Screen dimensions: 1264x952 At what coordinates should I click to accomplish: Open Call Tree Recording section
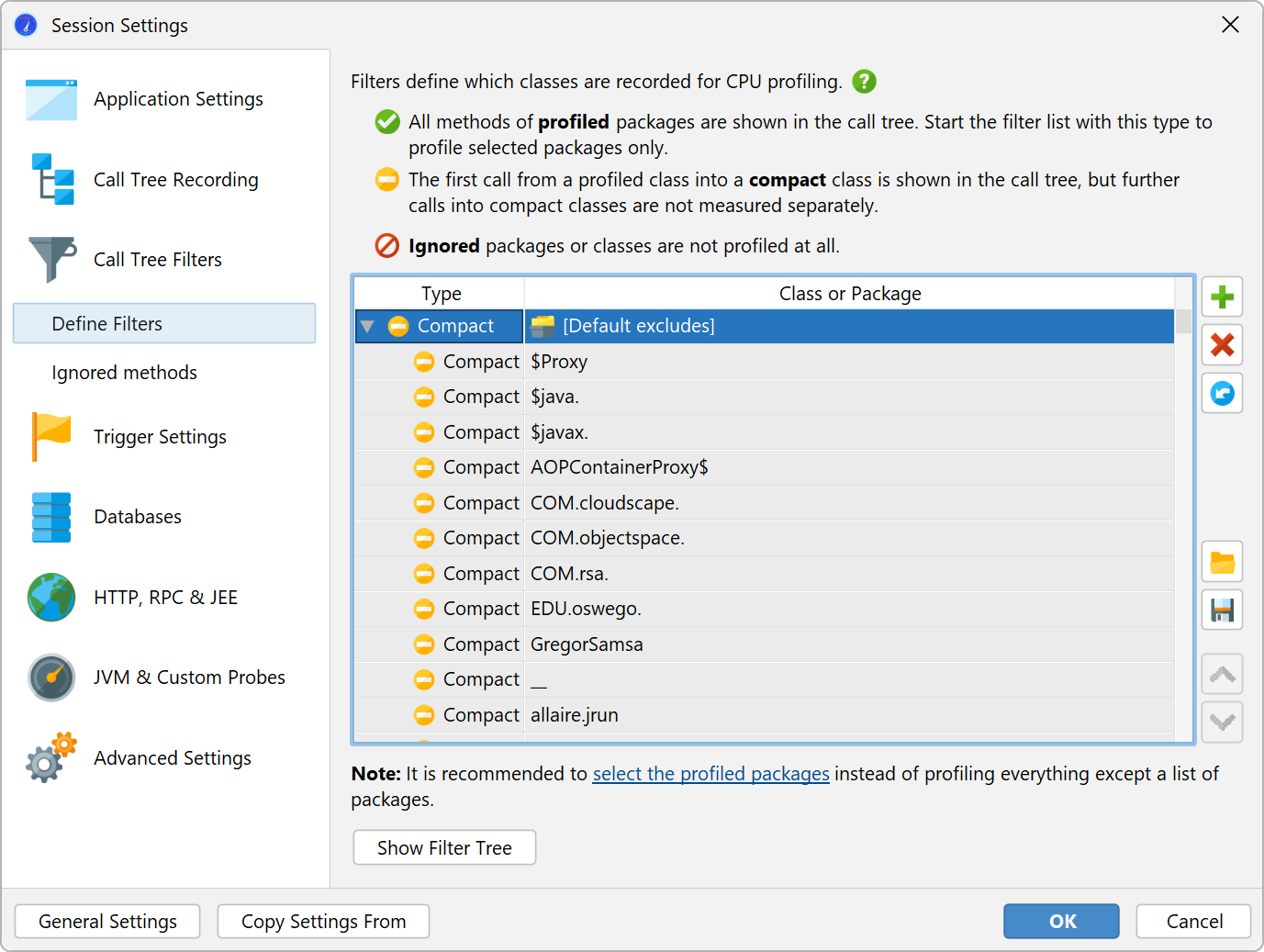pos(175,180)
